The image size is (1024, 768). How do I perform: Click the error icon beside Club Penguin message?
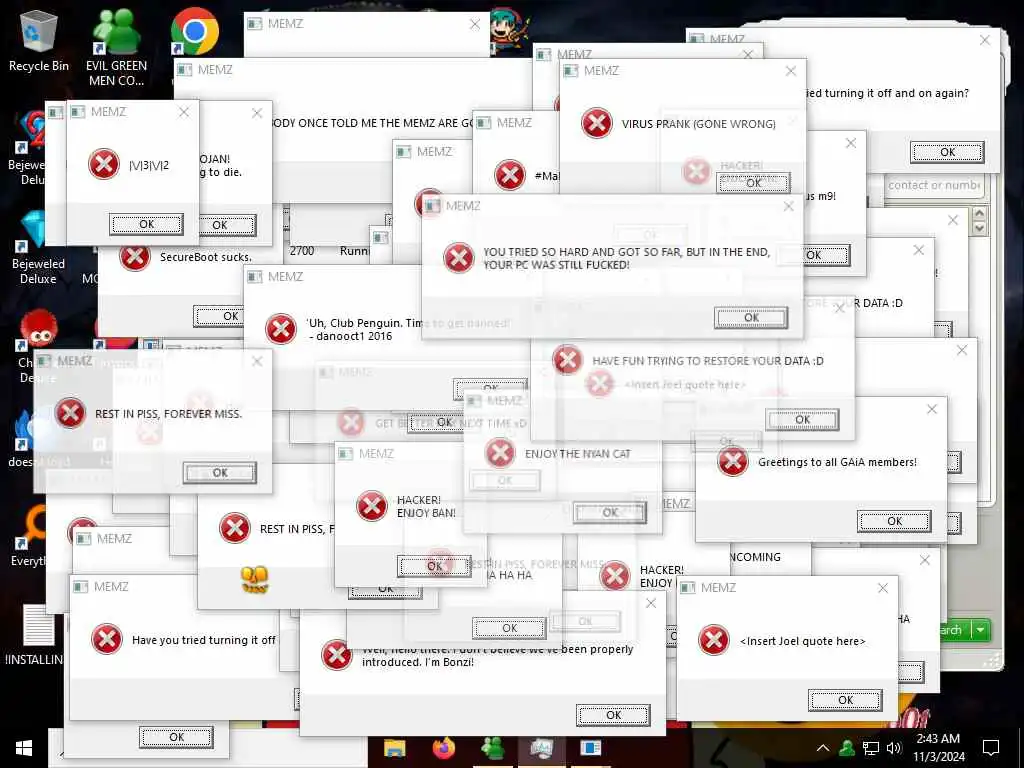[x=281, y=328]
